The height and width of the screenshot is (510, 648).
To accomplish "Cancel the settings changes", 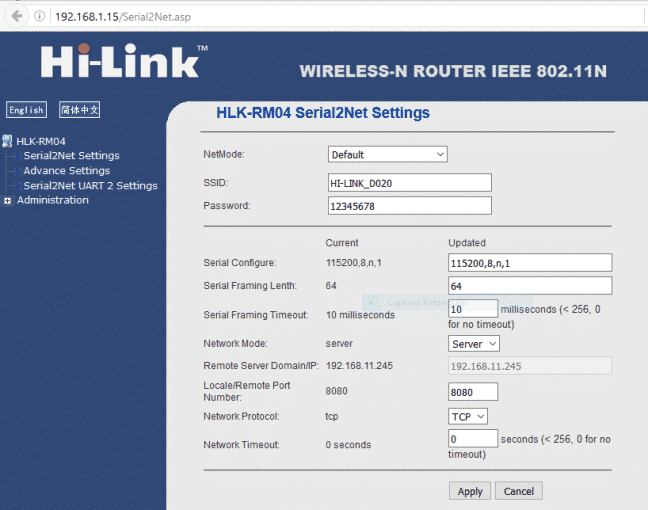I will [519, 491].
